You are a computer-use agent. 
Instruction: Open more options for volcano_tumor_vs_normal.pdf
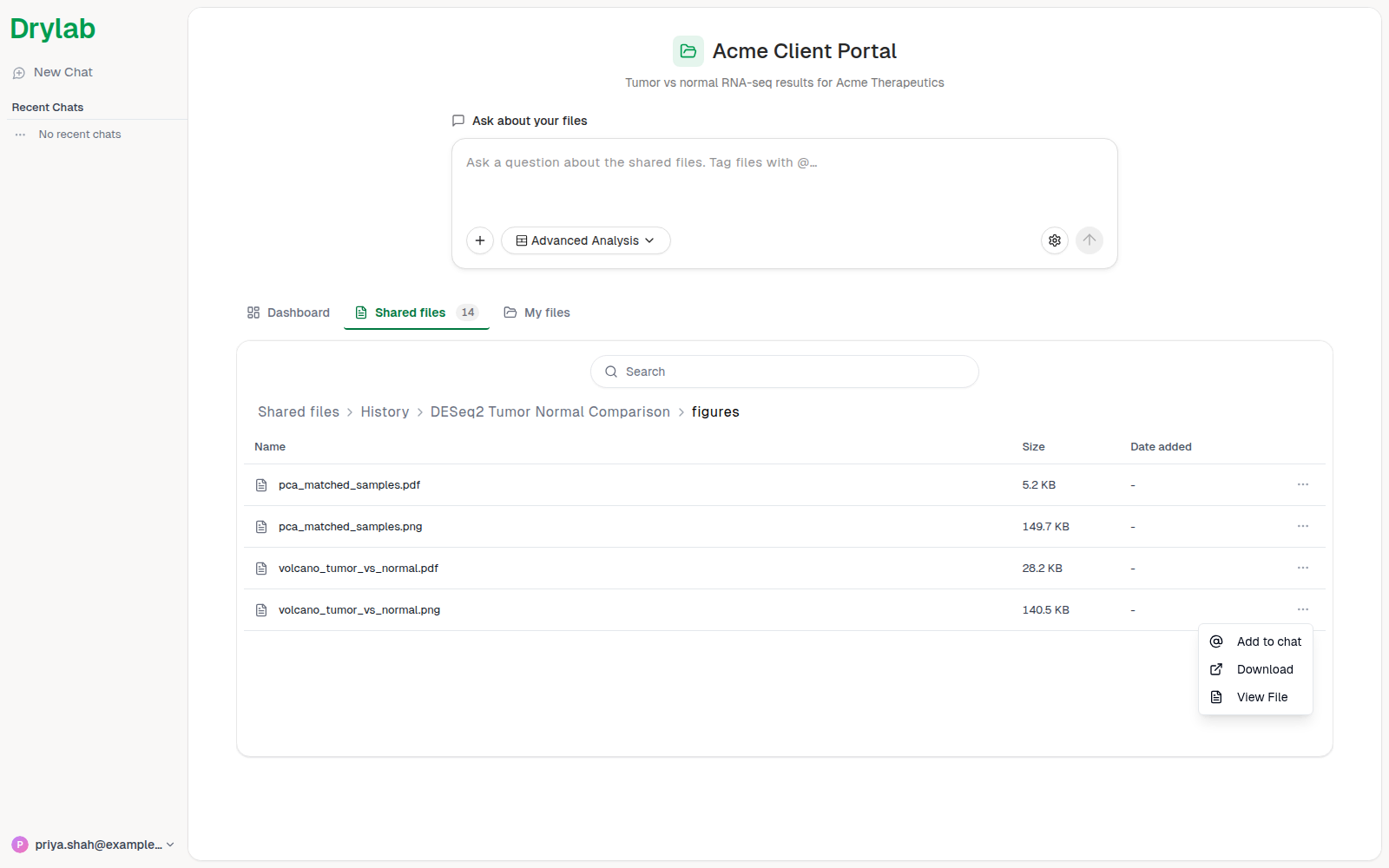click(x=1303, y=568)
